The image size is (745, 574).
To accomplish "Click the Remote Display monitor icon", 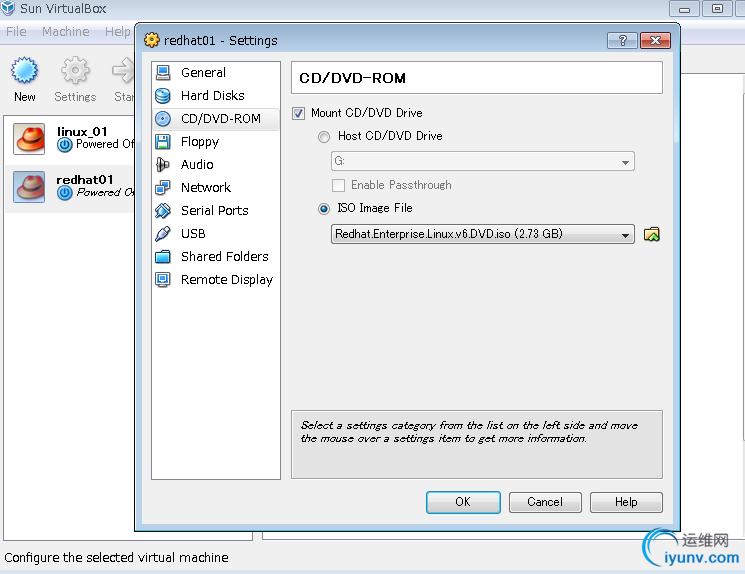I will [x=163, y=279].
